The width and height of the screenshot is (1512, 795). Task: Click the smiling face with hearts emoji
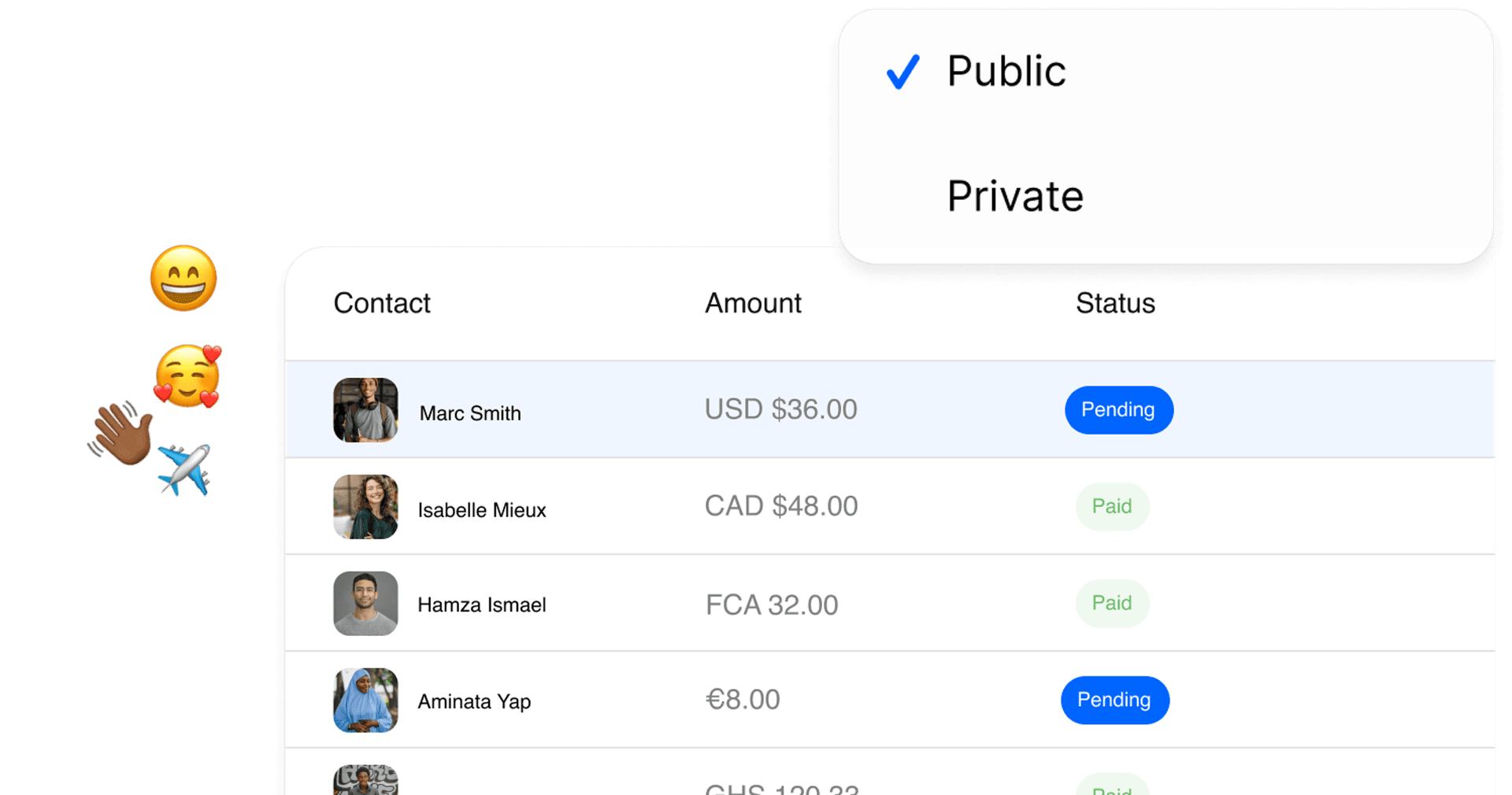[x=187, y=376]
